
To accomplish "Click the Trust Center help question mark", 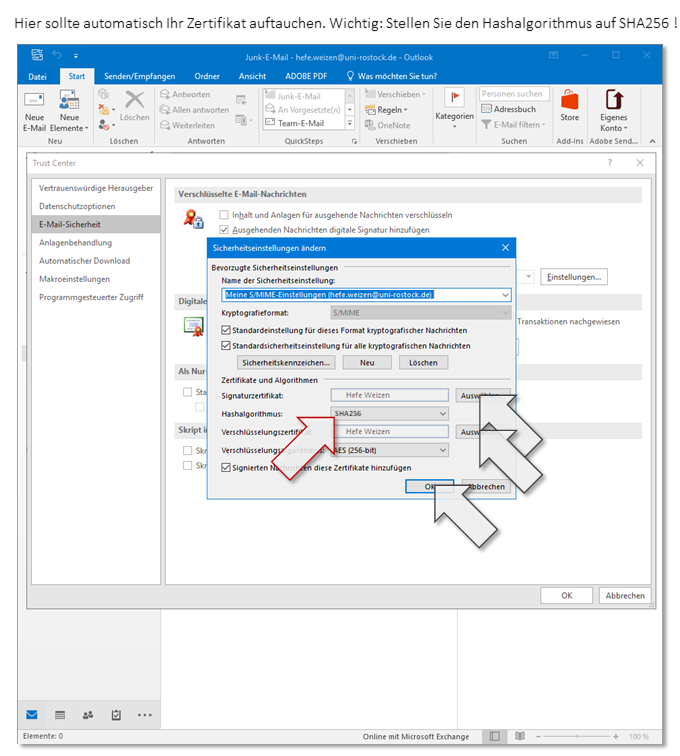I will pyautogui.click(x=610, y=163).
